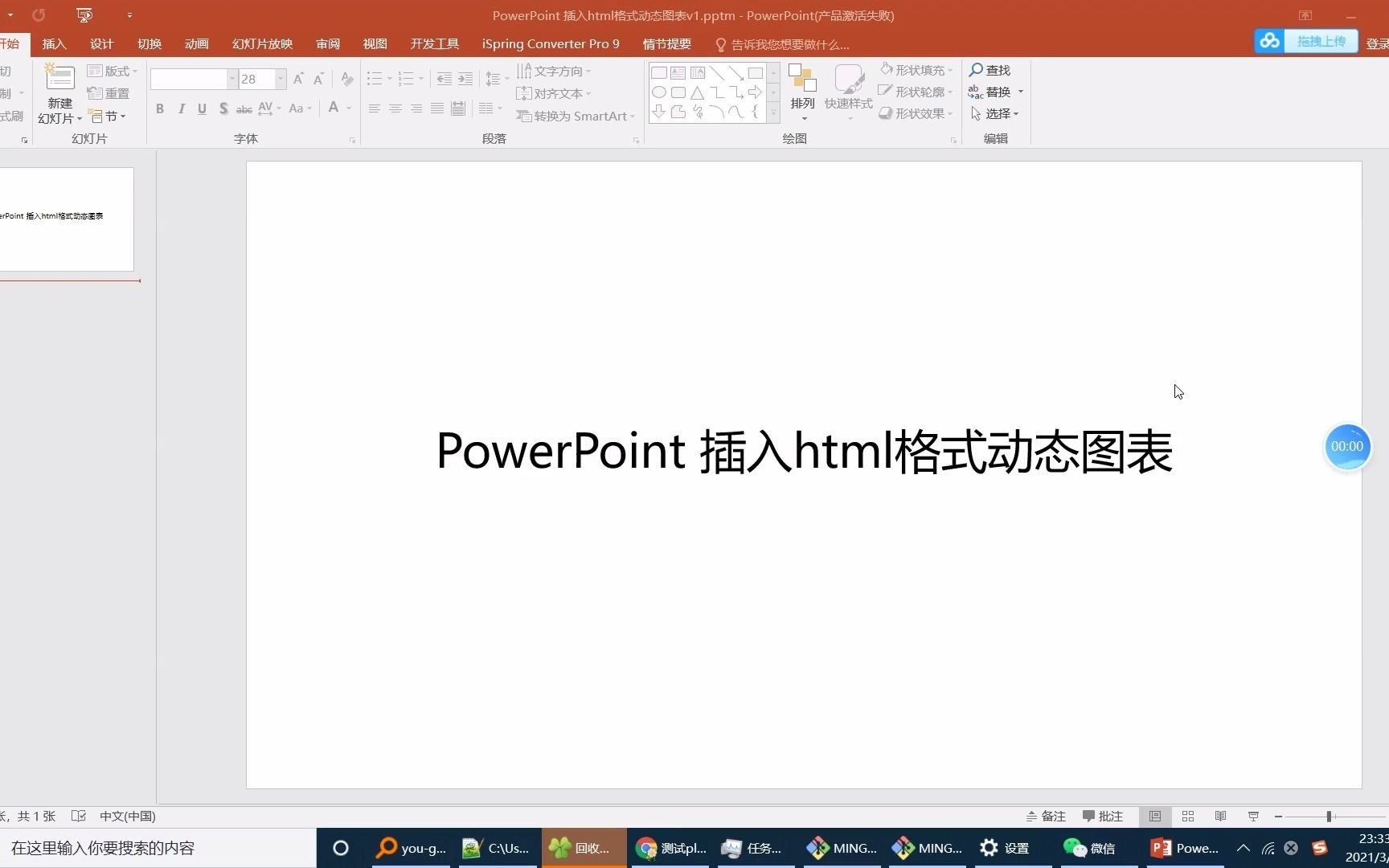Select the Right Arrow shape in gallery

(755, 92)
